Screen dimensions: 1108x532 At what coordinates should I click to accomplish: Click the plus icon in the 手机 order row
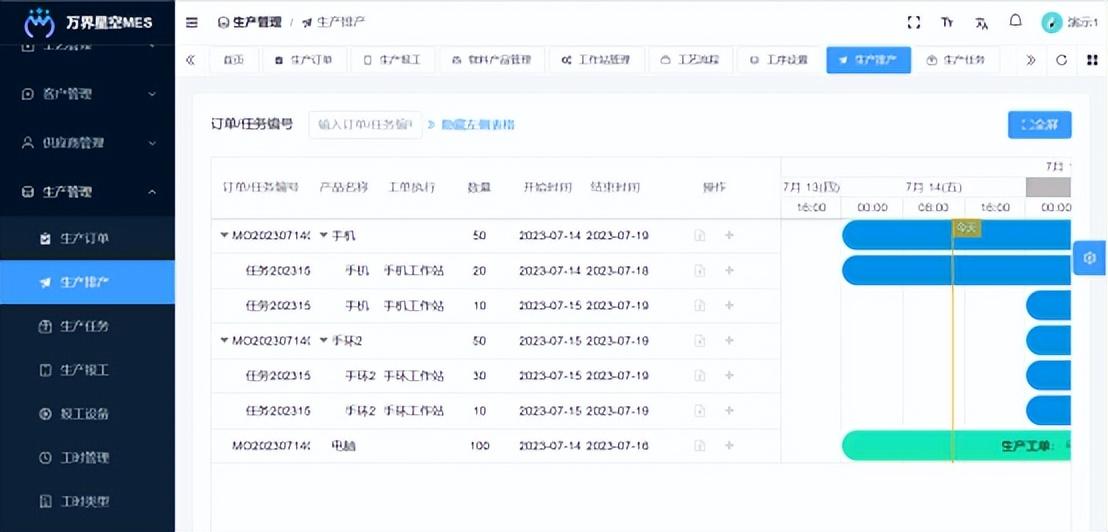[729, 235]
